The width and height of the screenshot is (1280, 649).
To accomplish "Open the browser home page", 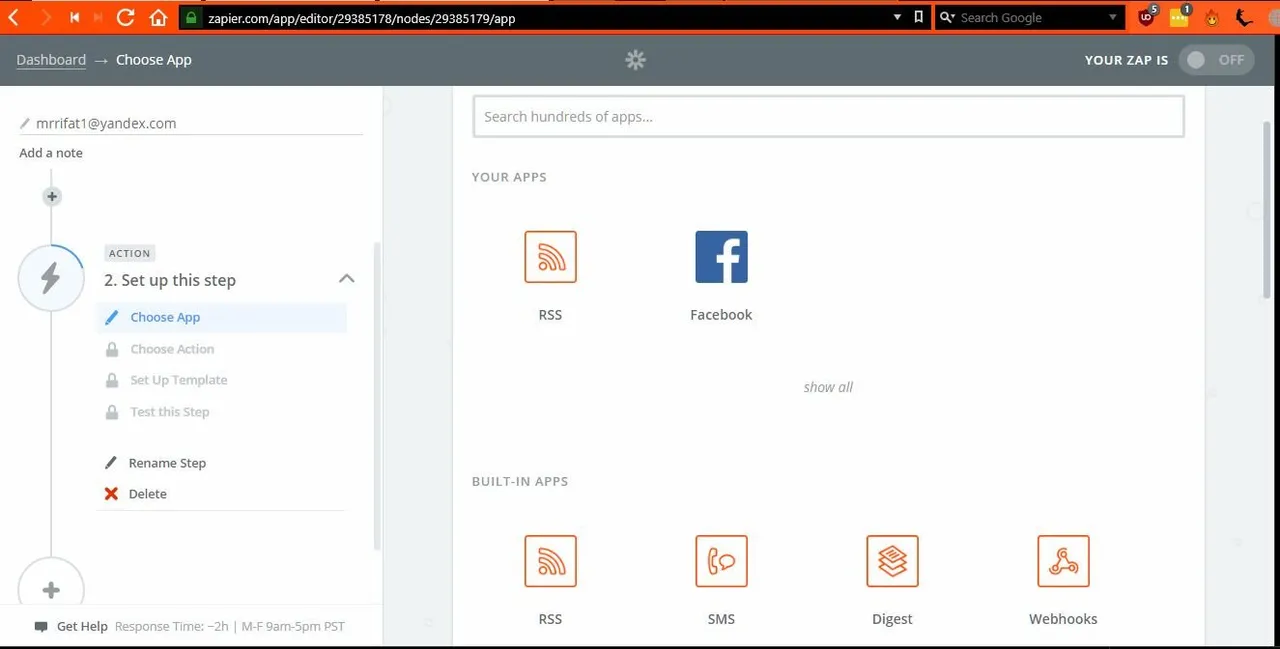I will (157, 17).
